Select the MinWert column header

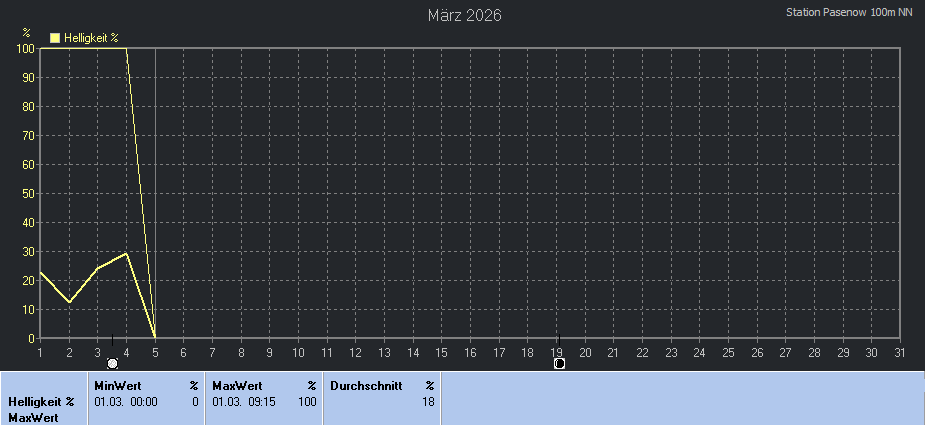(x=116, y=385)
